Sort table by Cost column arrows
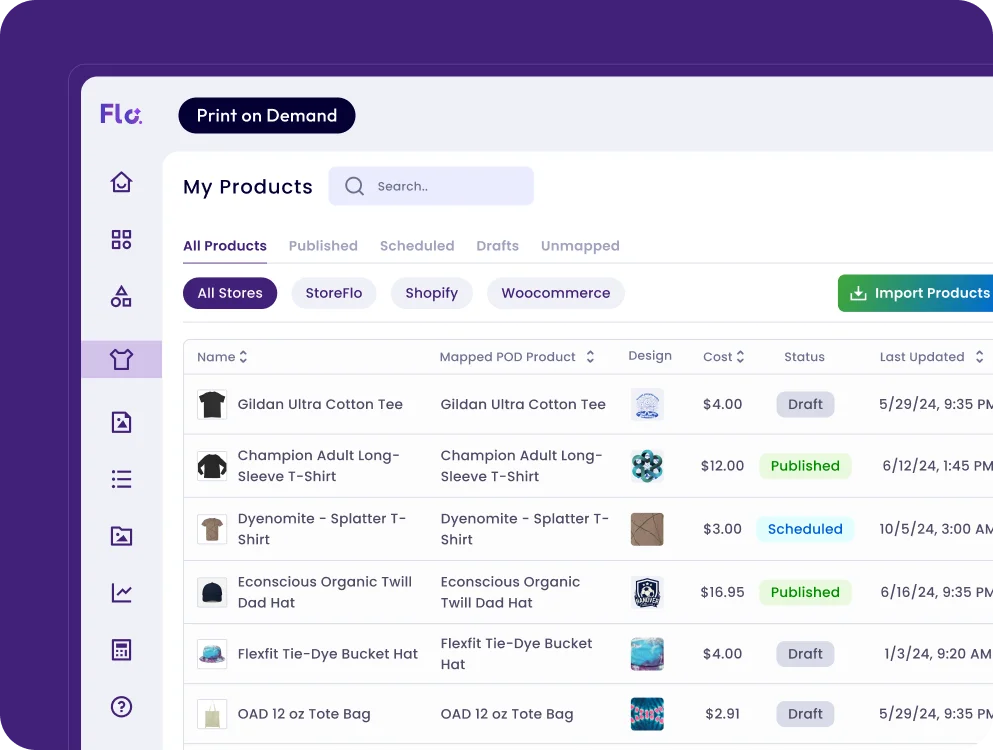The image size is (993, 750). [740, 357]
